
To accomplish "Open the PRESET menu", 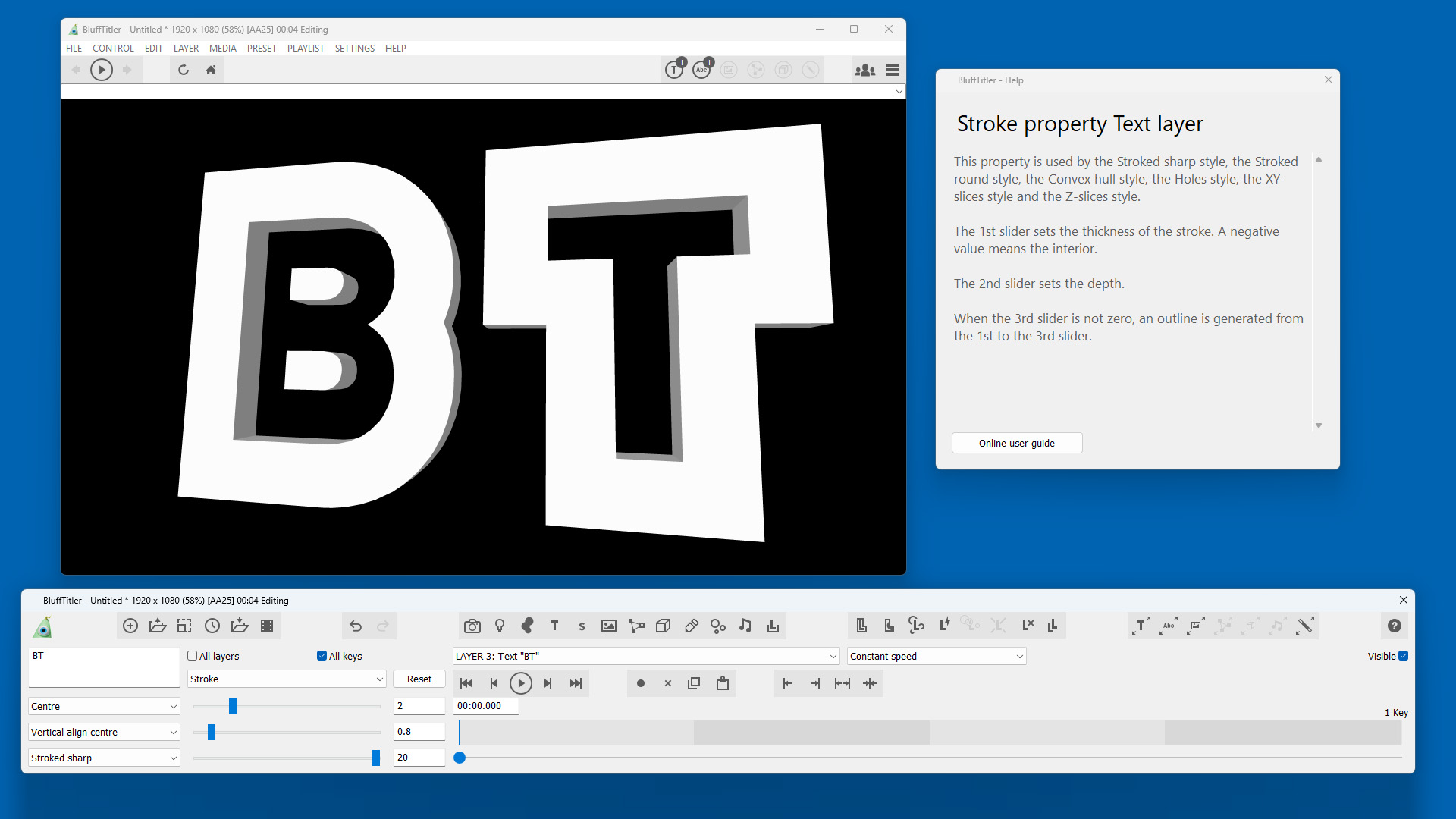I will [x=262, y=48].
